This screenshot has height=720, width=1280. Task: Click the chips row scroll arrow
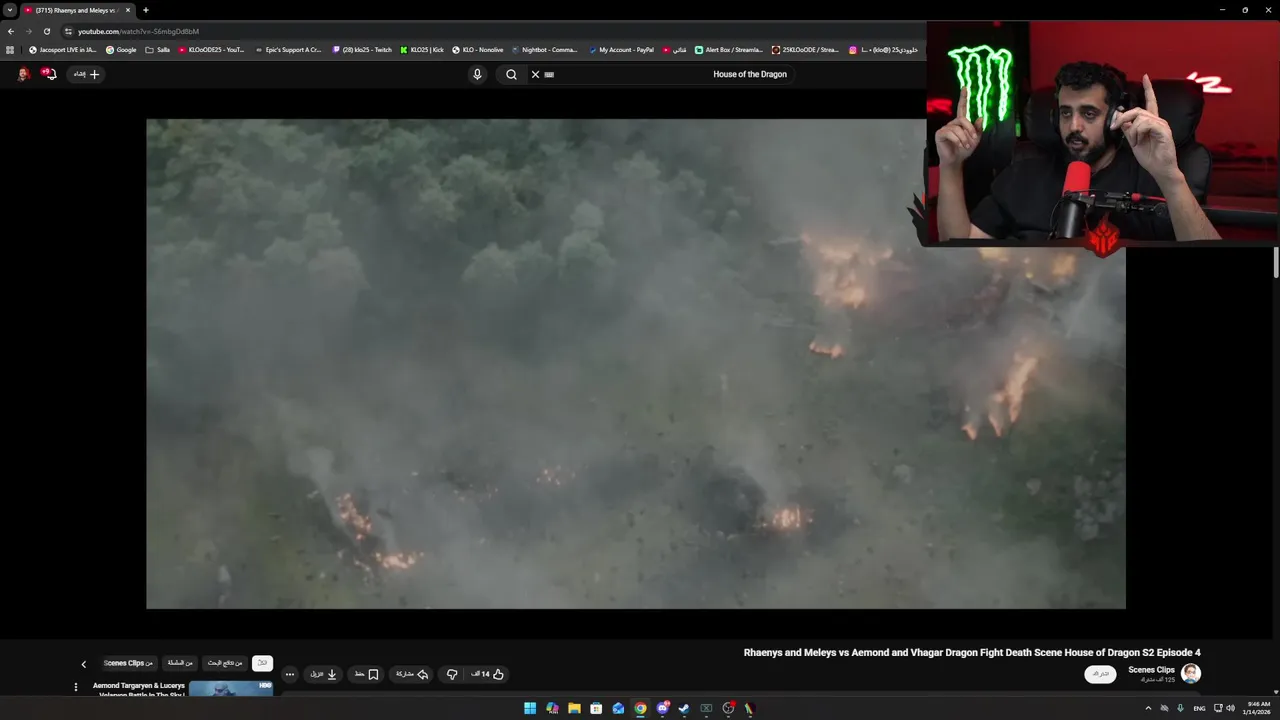point(84,664)
